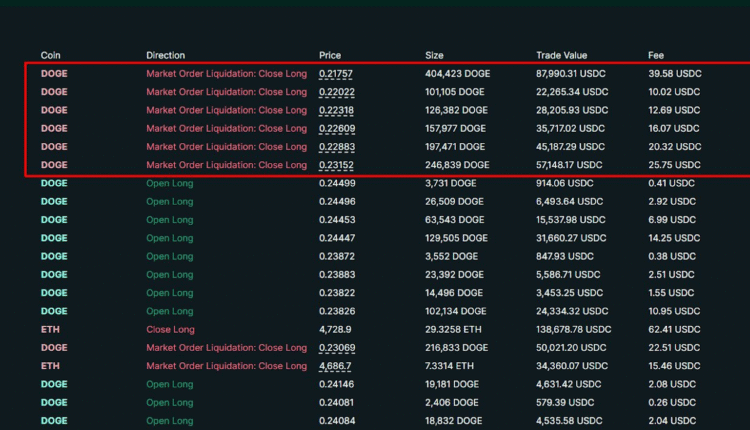
Task: Click the Price column header
Action: [x=330, y=55]
